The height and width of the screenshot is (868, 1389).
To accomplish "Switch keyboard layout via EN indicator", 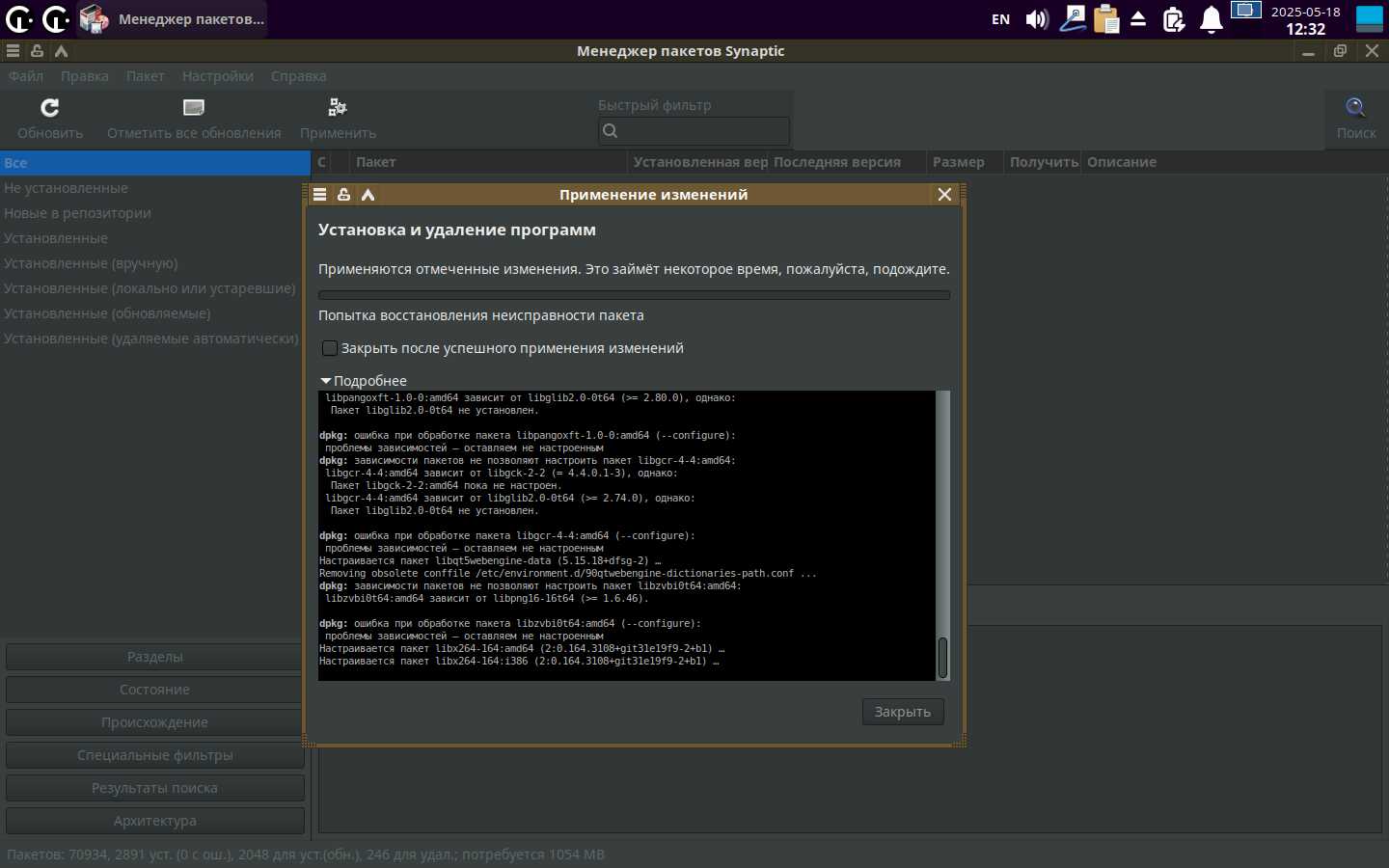I will click(1000, 19).
